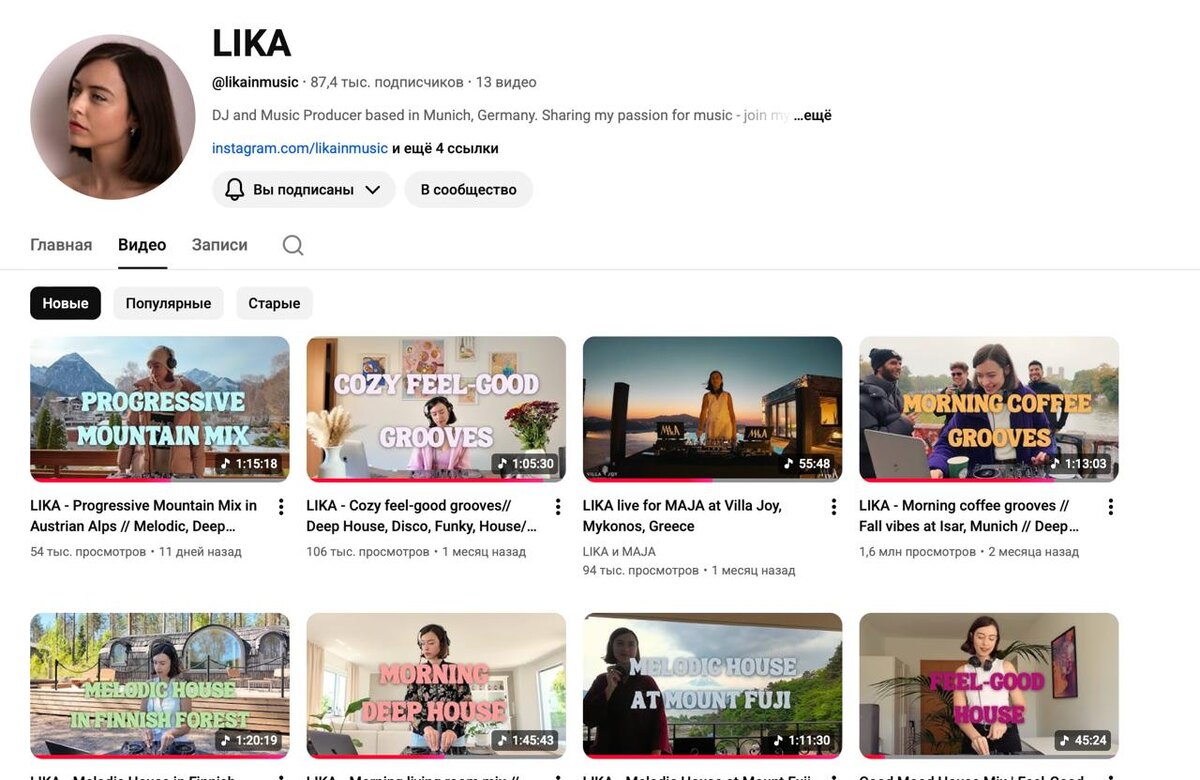Click the В сообщество button
Viewport: 1200px width, 780px height.
468,189
